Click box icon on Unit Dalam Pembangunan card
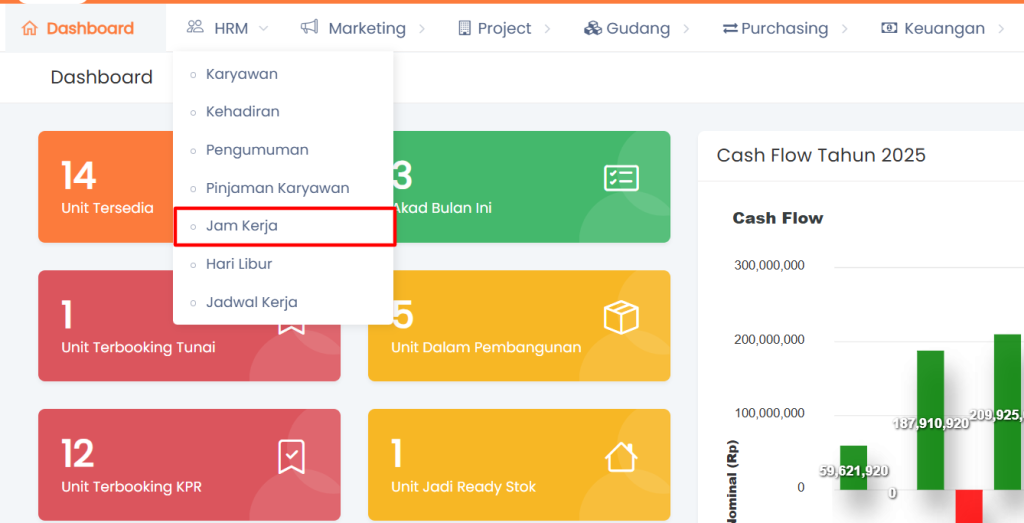Viewport: 1024px width, 523px height. 621,318
